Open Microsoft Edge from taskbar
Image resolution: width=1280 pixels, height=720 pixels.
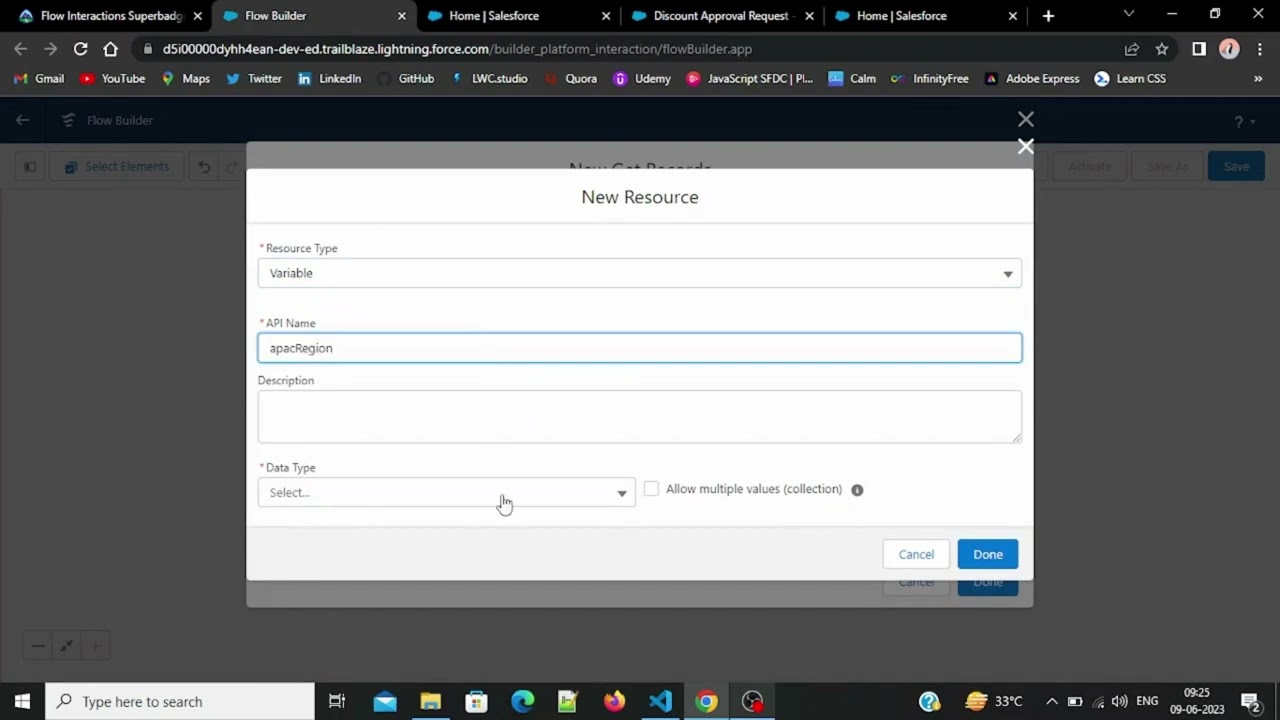(523, 701)
